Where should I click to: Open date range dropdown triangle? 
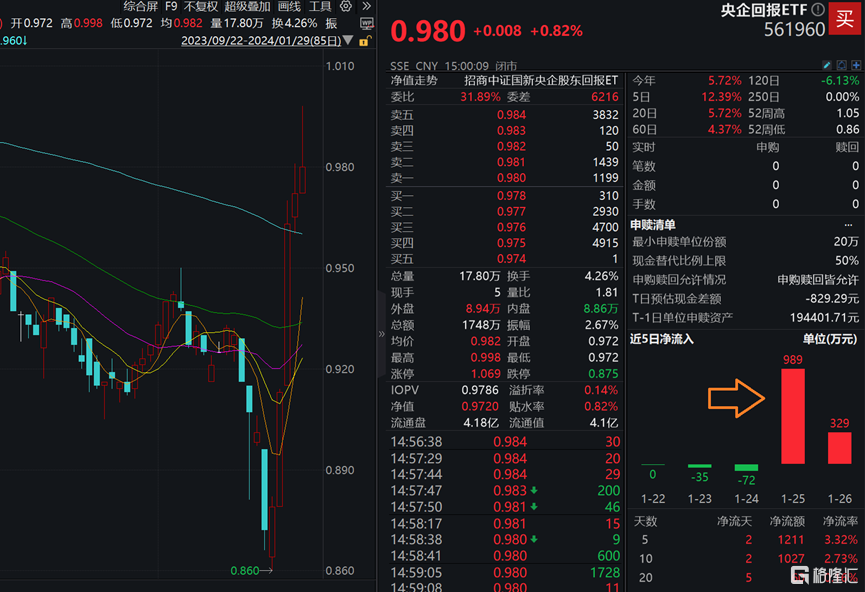click(348, 40)
